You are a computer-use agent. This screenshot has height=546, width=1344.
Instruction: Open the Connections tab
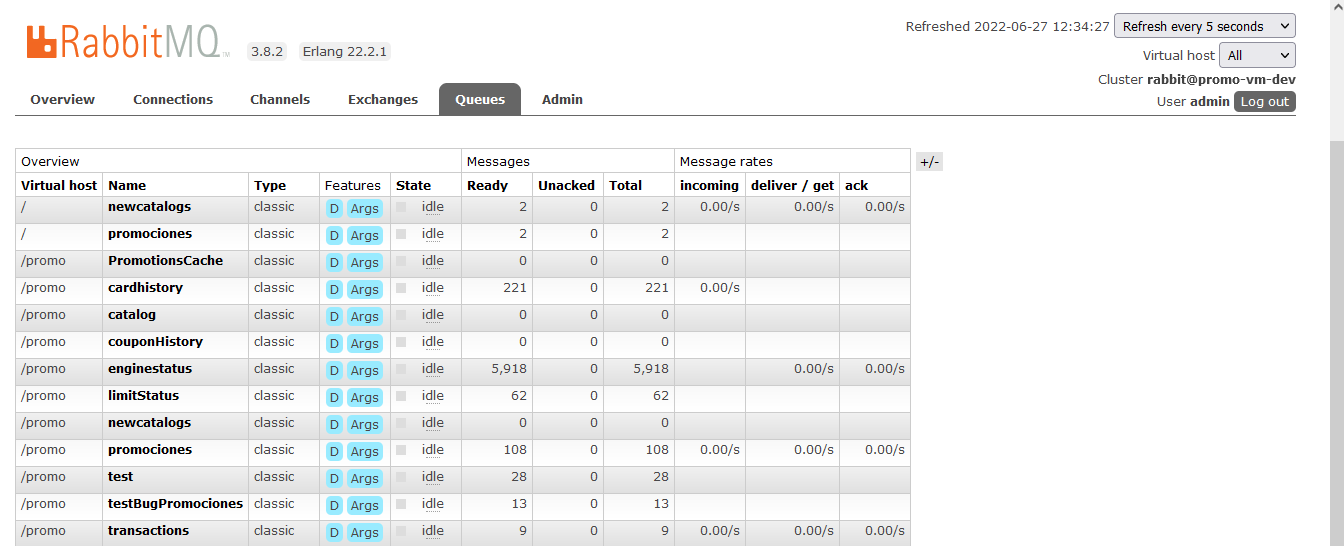pyautogui.click(x=173, y=99)
